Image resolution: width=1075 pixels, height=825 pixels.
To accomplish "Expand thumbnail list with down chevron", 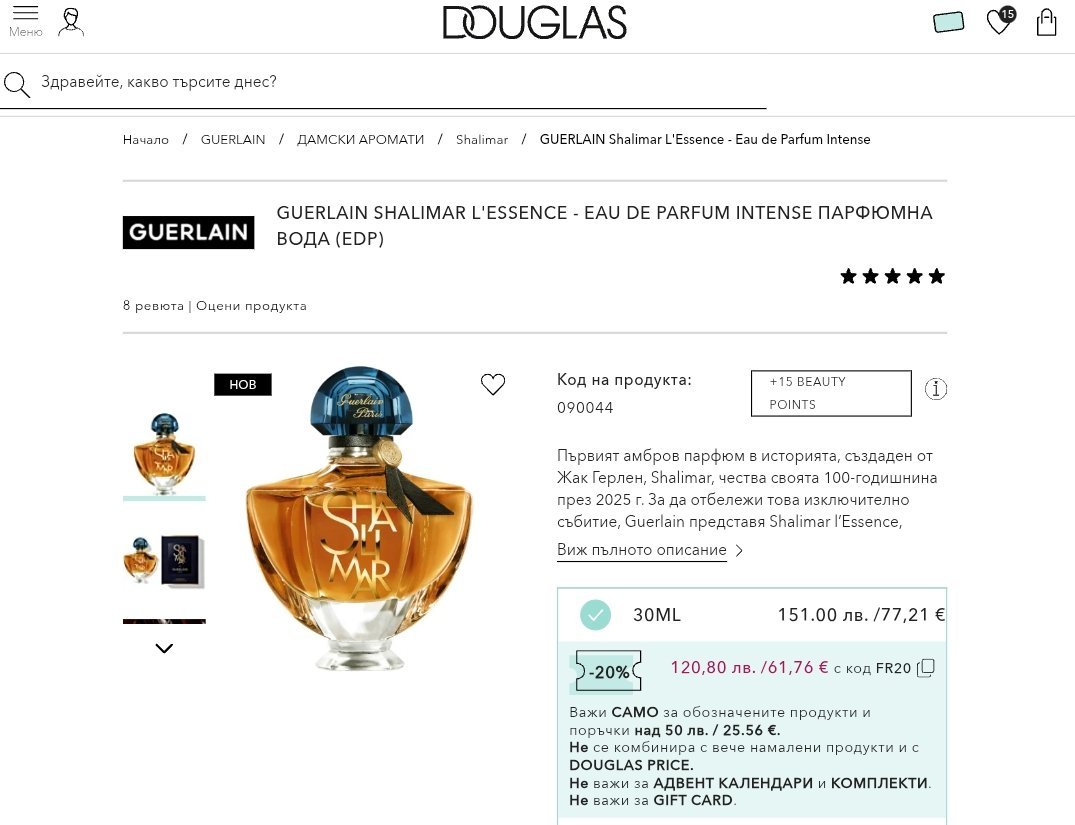I will [x=164, y=648].
